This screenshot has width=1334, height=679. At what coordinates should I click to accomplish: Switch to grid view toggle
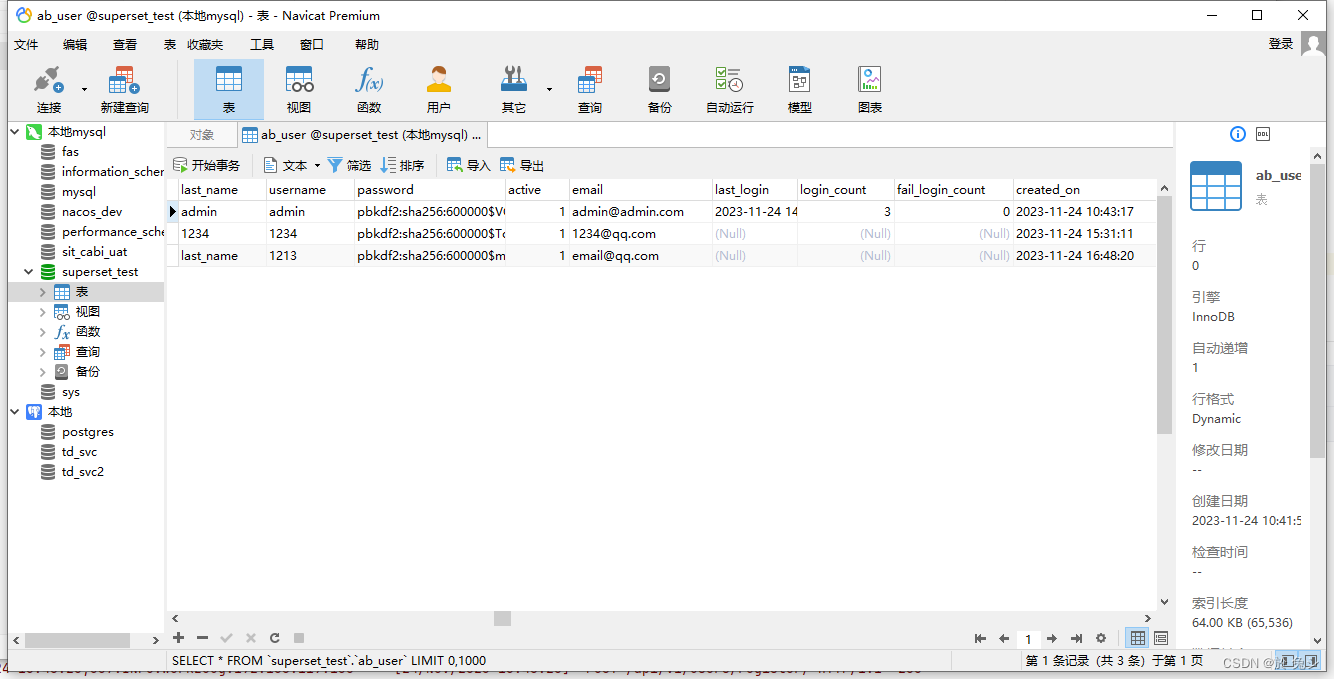tap(1138, 638)
